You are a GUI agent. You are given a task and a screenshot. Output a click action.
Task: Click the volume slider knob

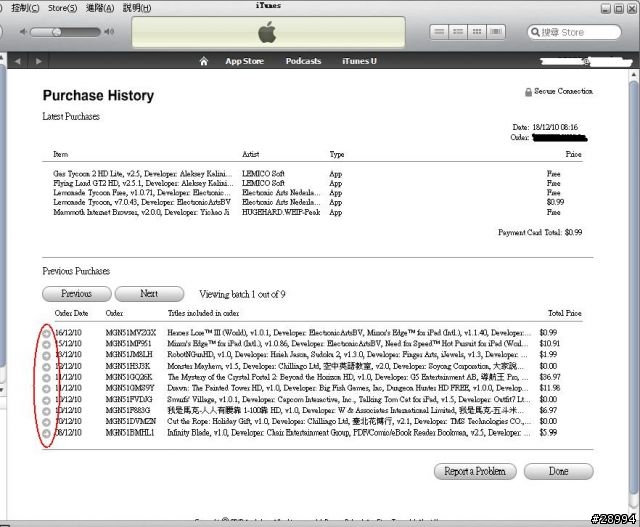point(57,32)
